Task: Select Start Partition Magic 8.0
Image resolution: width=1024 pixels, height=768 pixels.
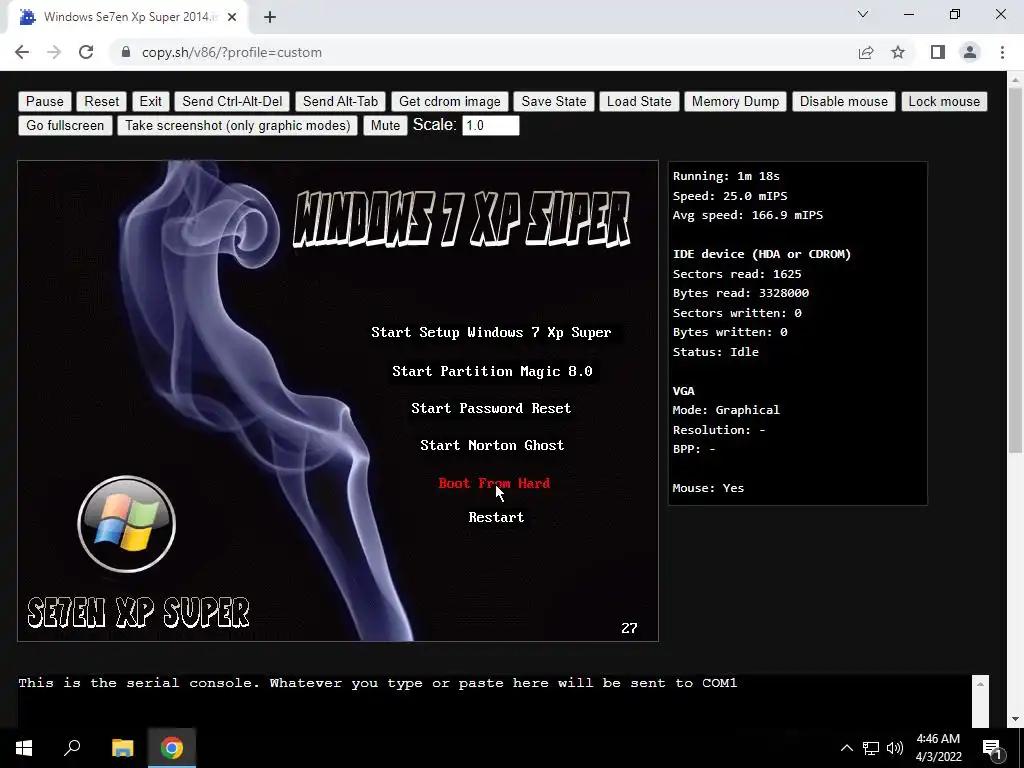Action: click(492, 372)
